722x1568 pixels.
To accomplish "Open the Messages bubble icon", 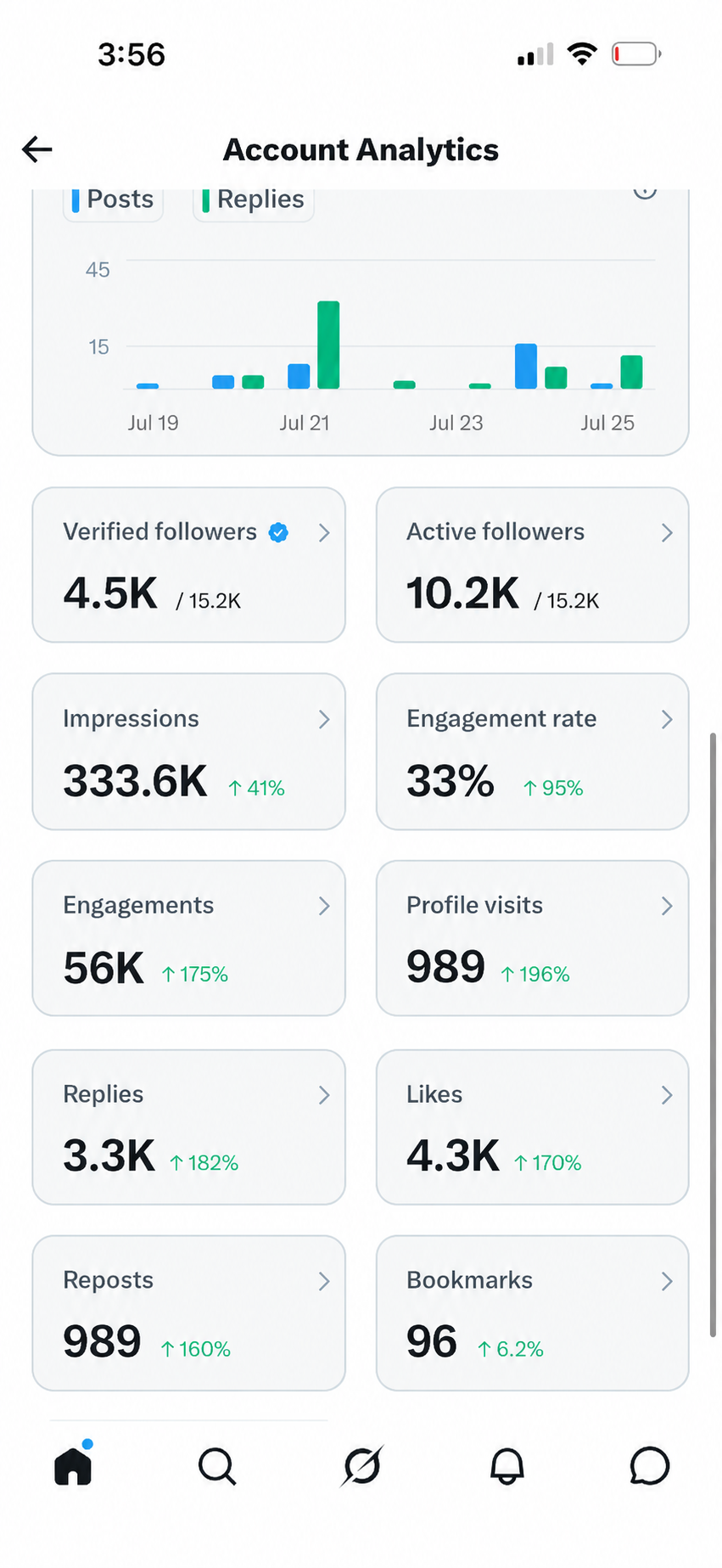I will [650, 1465].
